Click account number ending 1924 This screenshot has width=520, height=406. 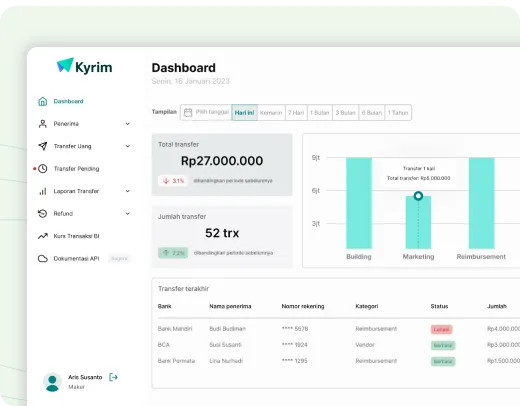click(294, 345)
